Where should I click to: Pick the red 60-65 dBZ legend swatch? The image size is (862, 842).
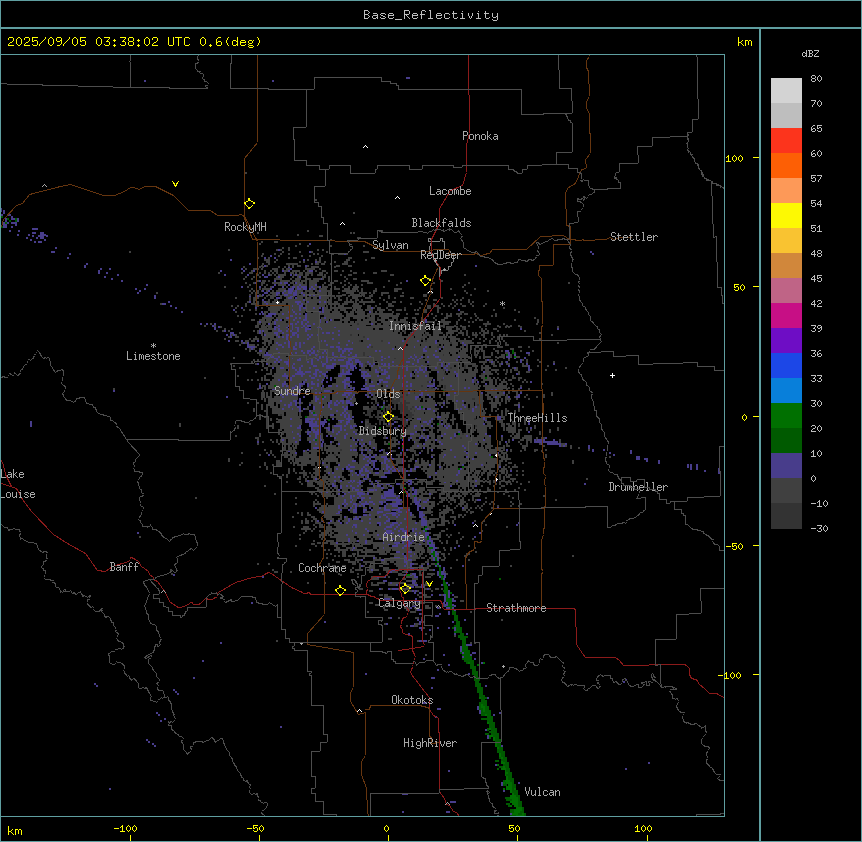tap(786, 141)
